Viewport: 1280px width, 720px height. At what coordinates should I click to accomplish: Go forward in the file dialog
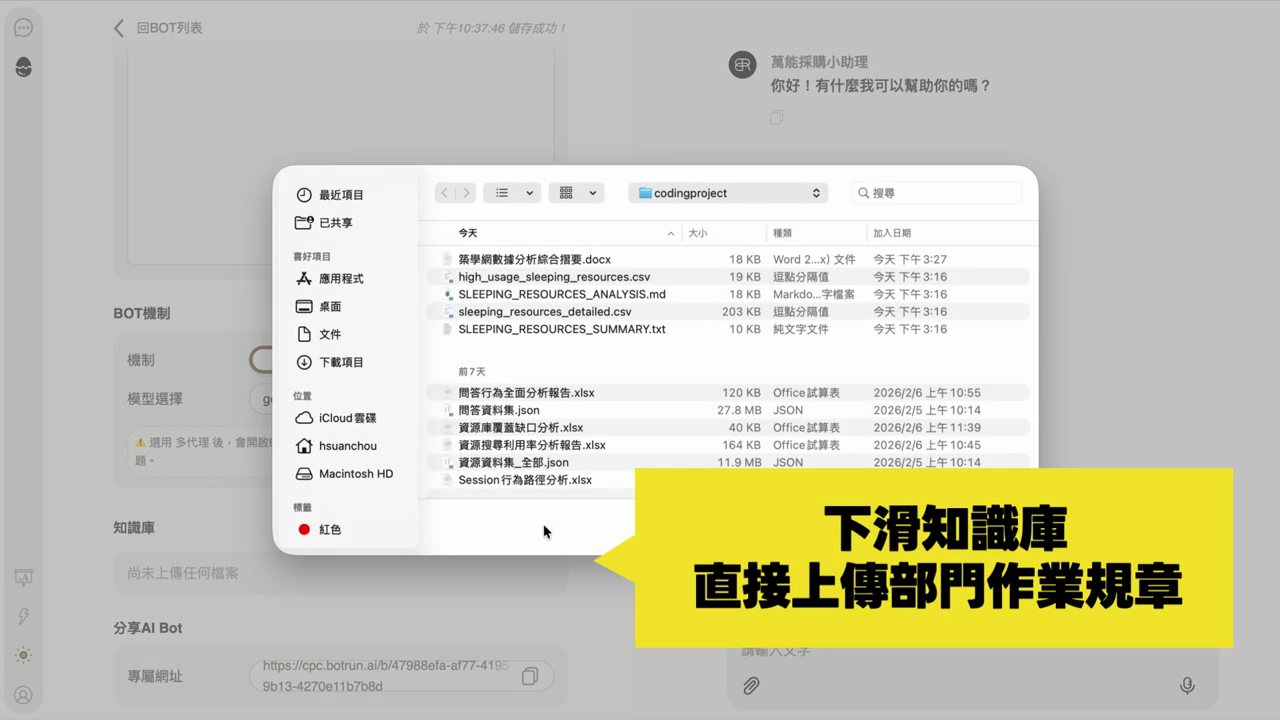(x=465, y=193)
